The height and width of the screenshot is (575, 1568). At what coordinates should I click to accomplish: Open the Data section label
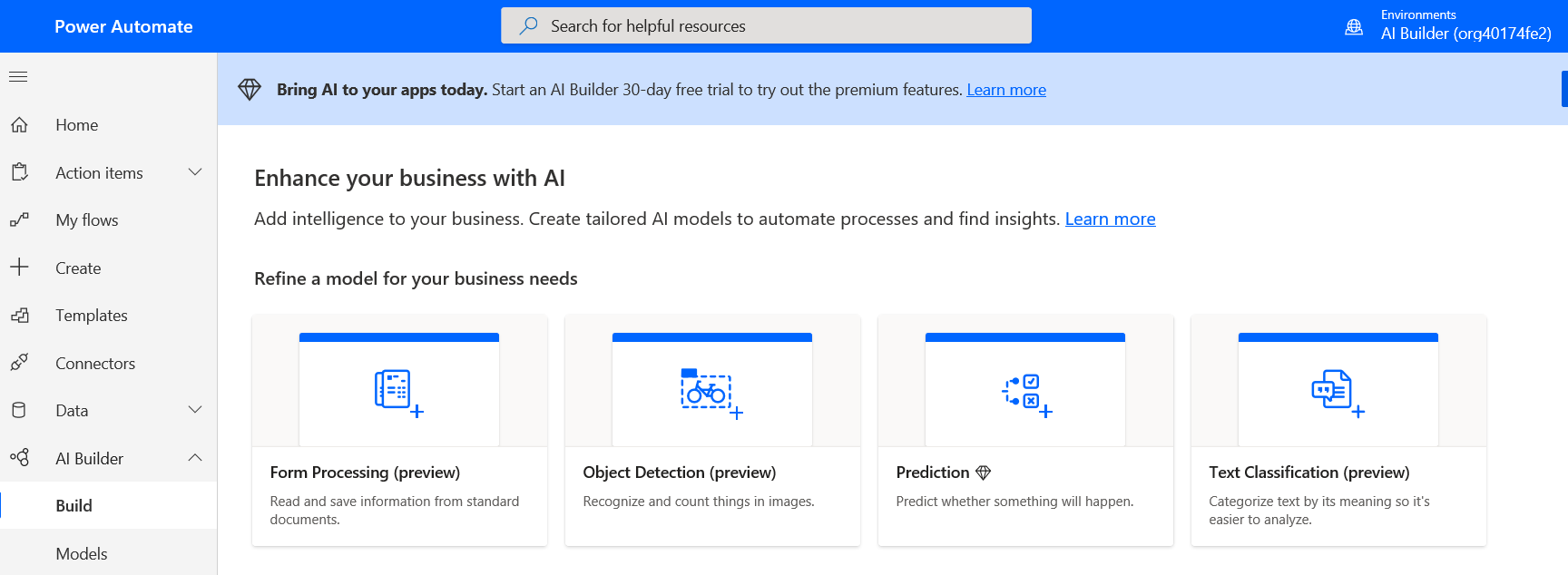click(72, 411)
